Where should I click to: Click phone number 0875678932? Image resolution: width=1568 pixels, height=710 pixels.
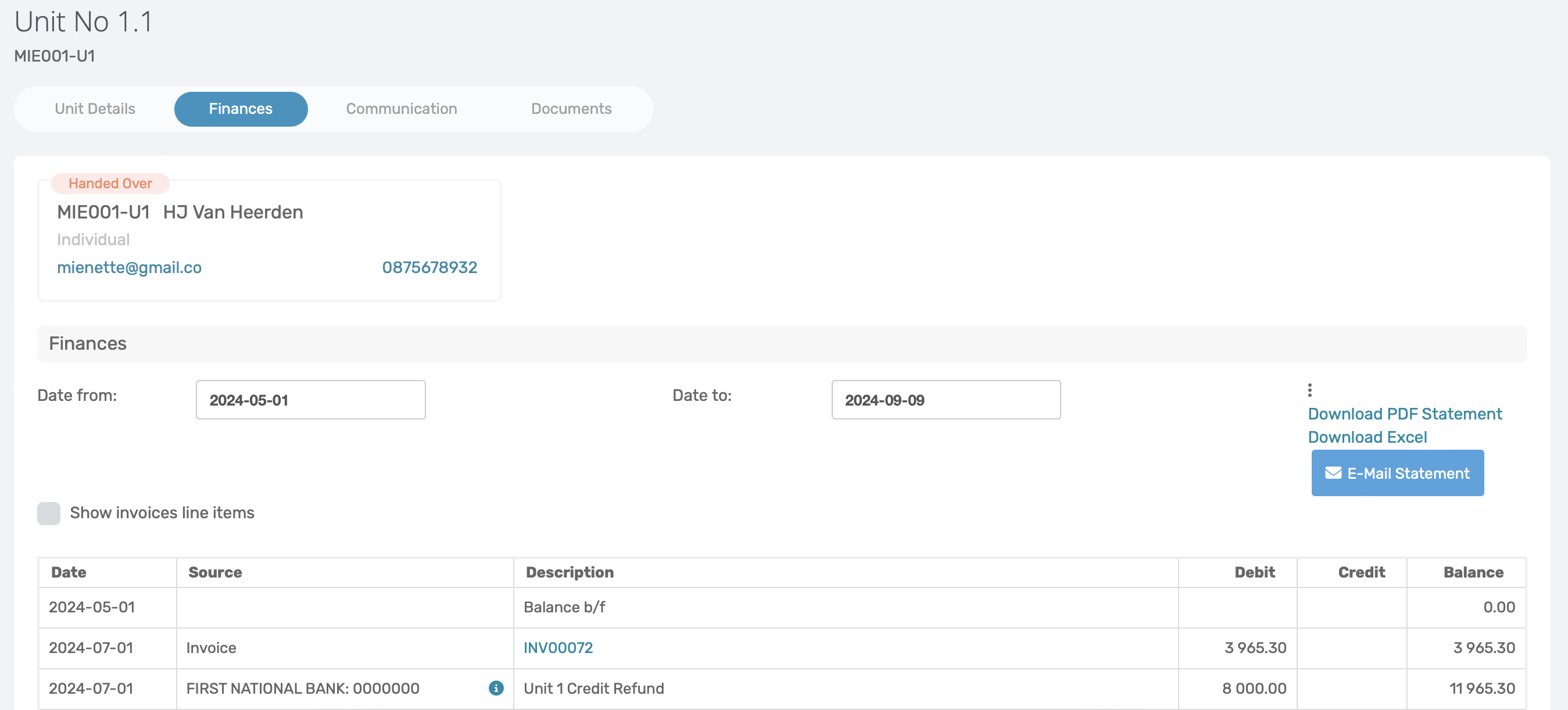tap(429, 267)
